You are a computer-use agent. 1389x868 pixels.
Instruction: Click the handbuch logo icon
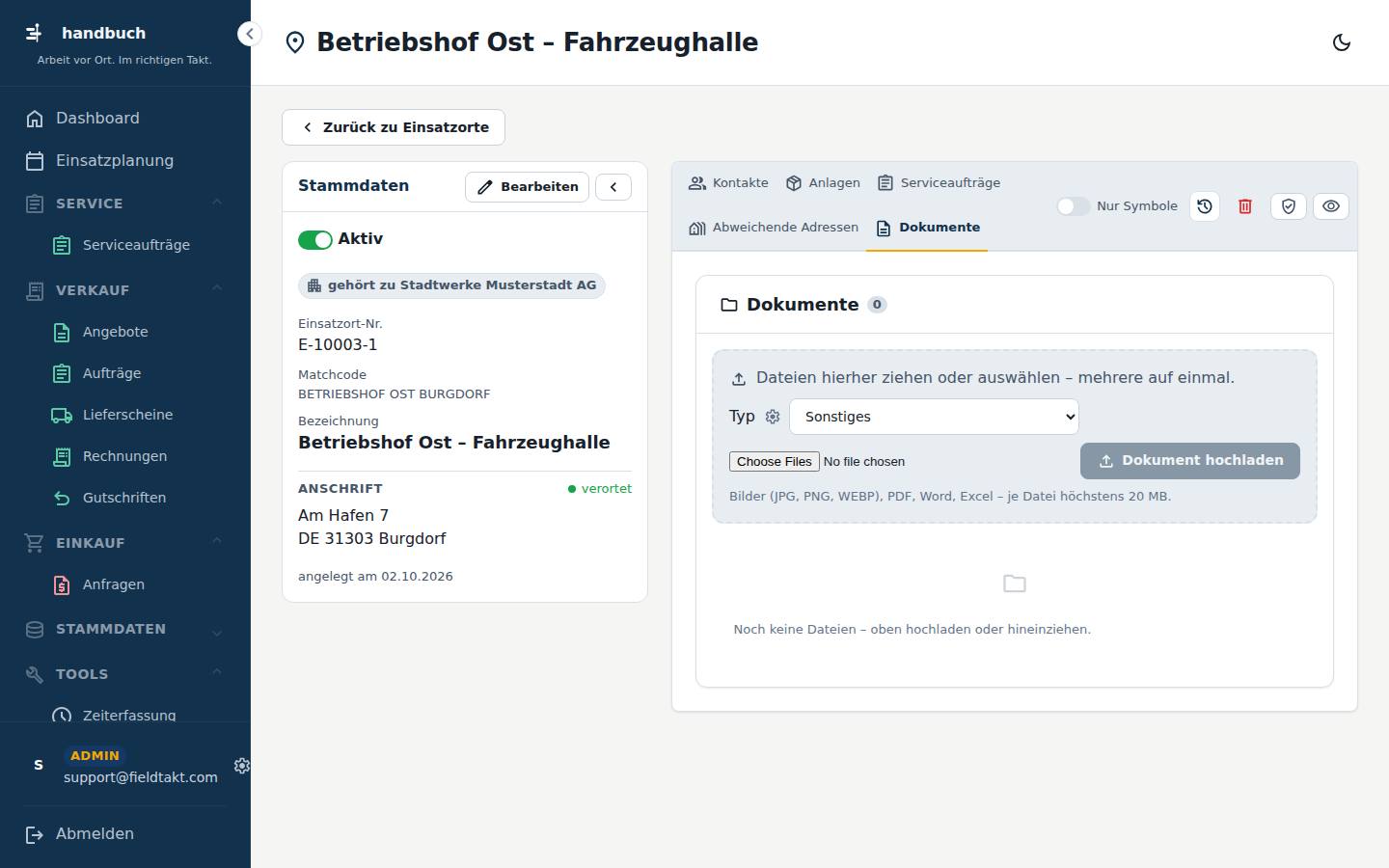[x=34, y=33]
